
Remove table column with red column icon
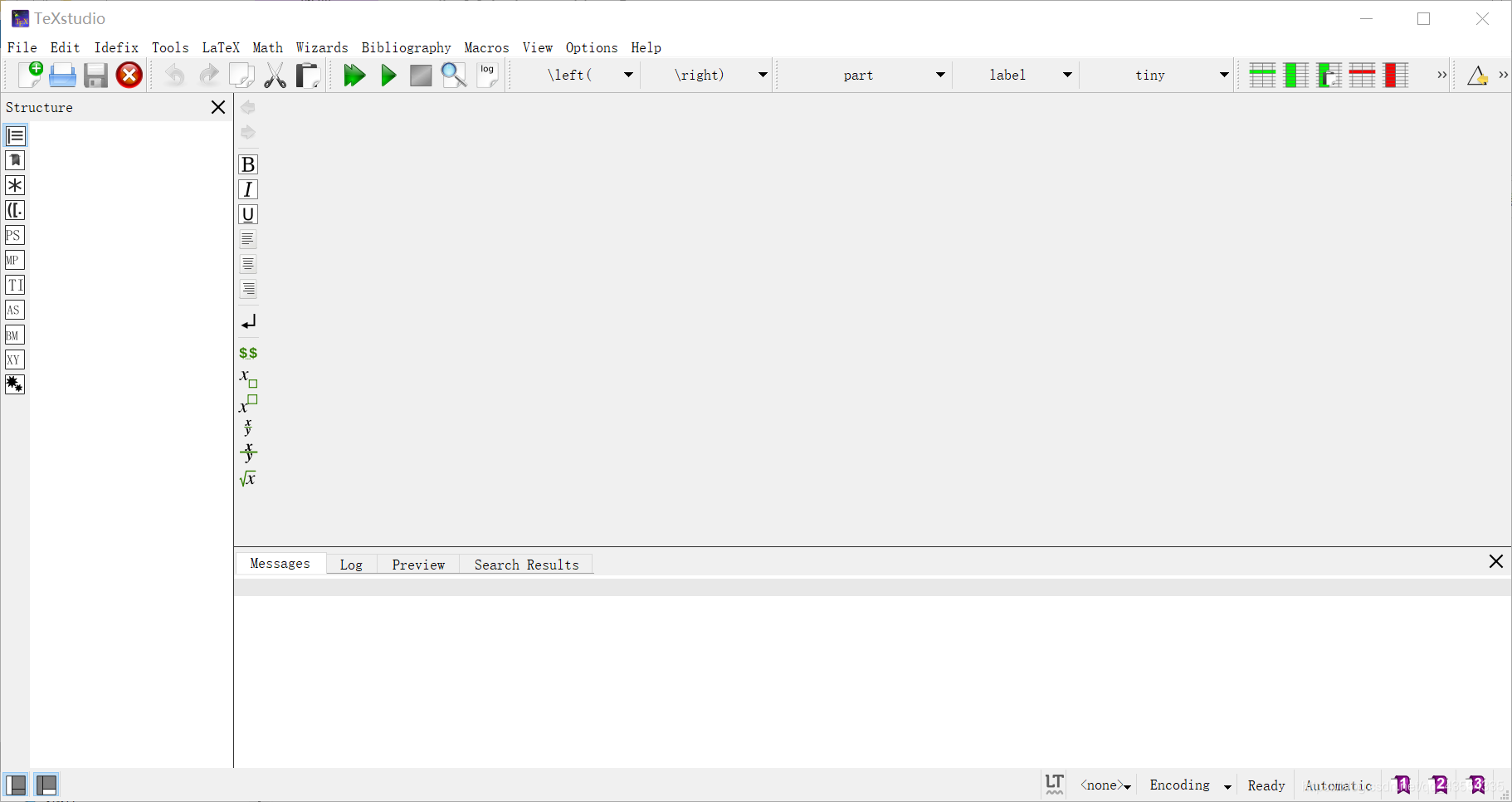pyautogui.click(x=1396, y=75)
